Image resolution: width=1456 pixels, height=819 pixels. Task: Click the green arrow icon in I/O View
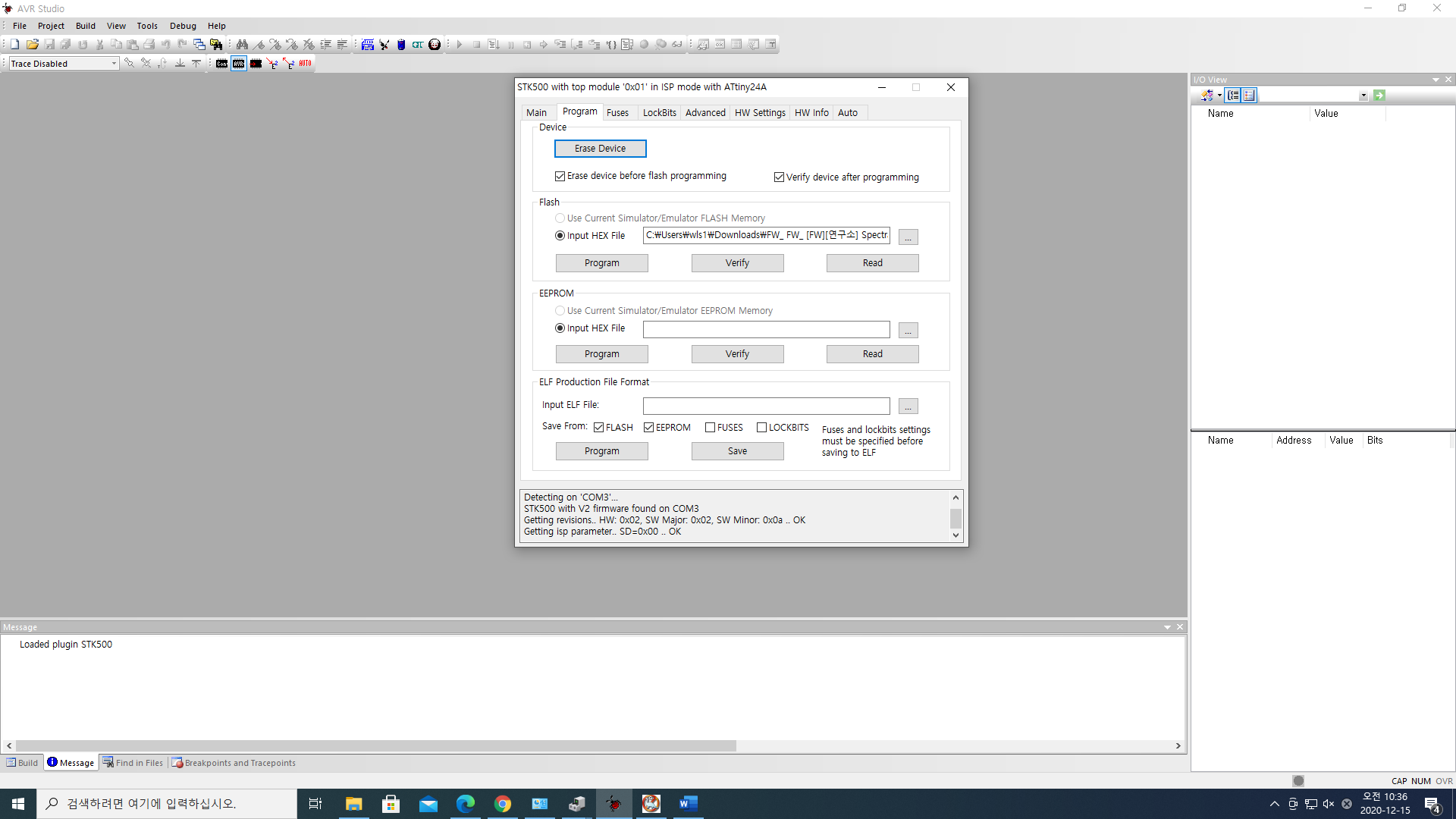coord(1379,96)
